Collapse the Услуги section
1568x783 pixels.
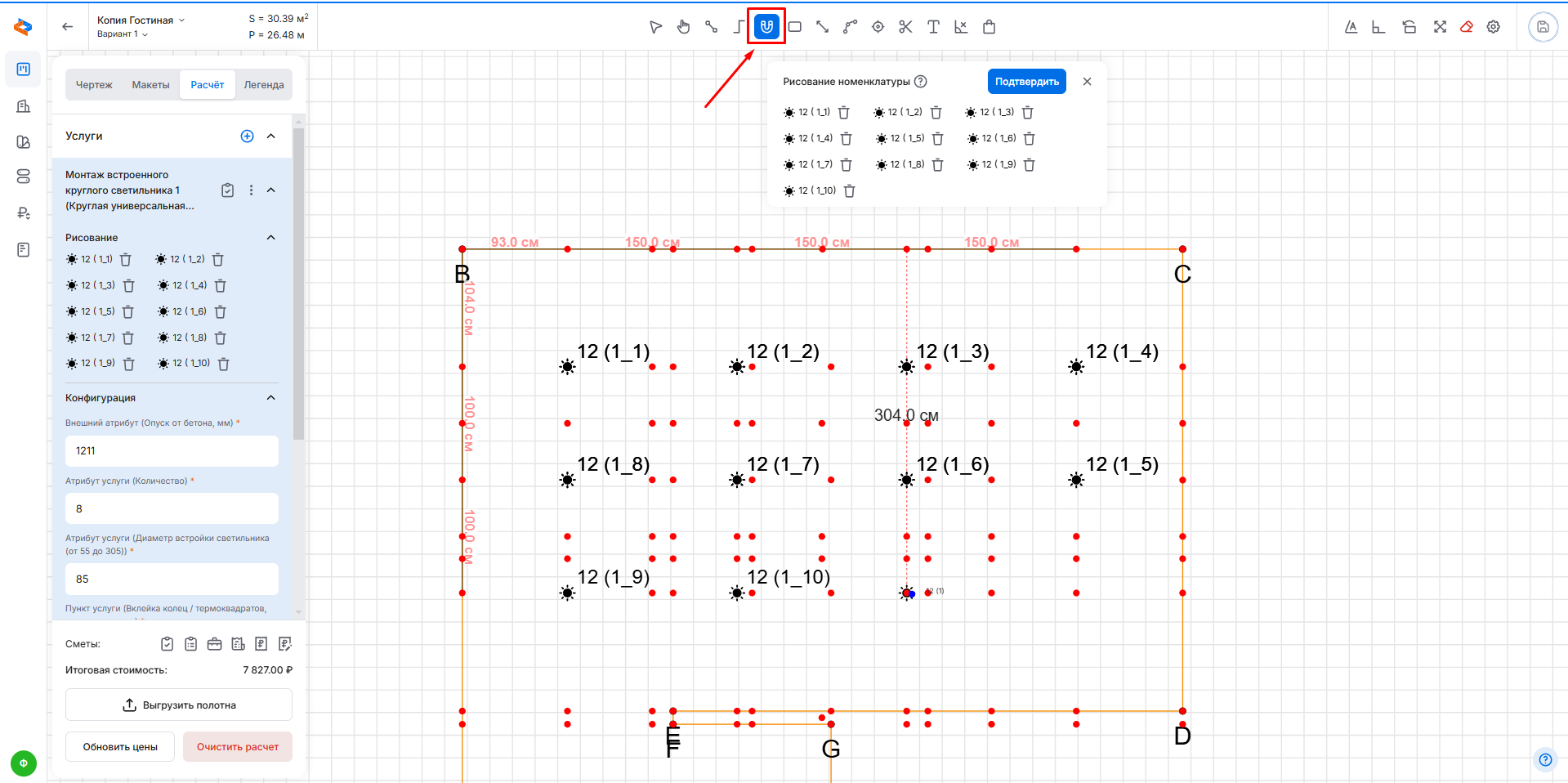coord(271,136)
